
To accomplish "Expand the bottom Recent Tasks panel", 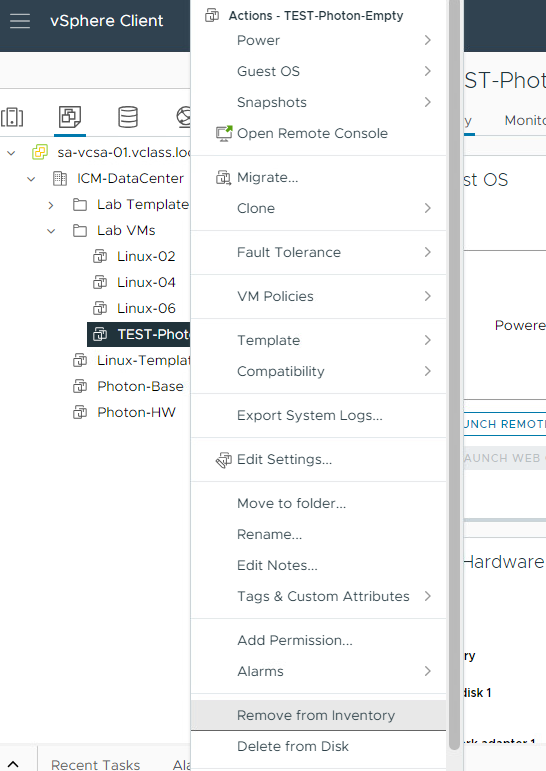I will (x=13, y=764).
